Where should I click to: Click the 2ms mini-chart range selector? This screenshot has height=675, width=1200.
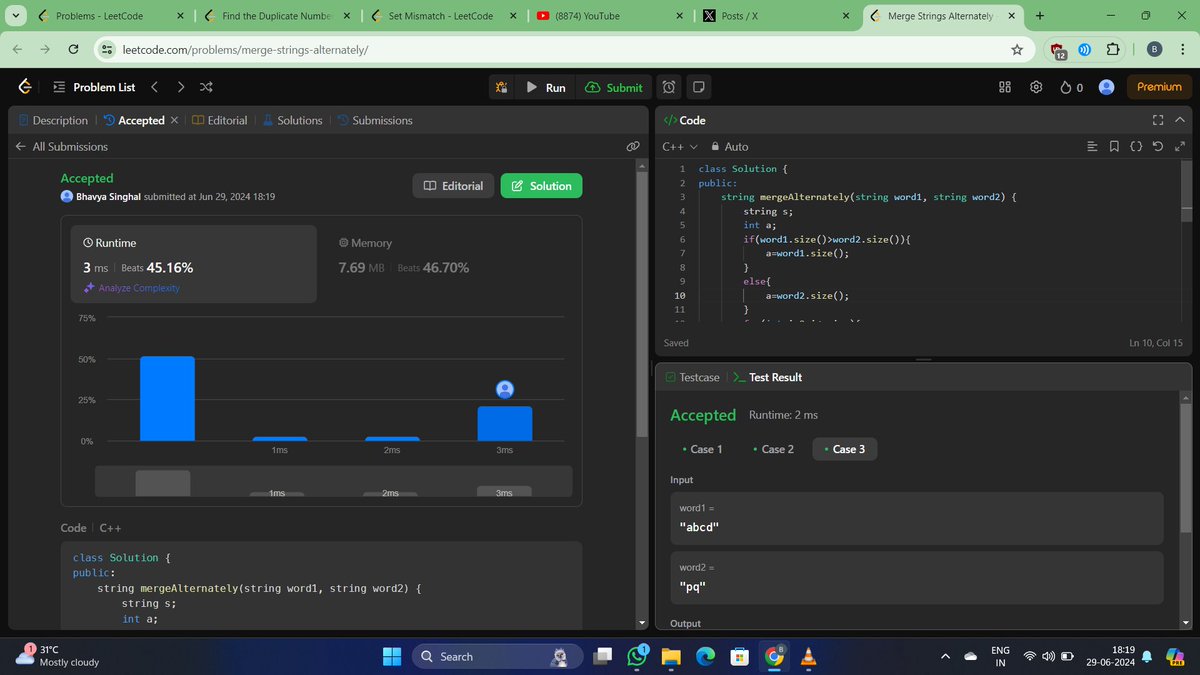390,492
